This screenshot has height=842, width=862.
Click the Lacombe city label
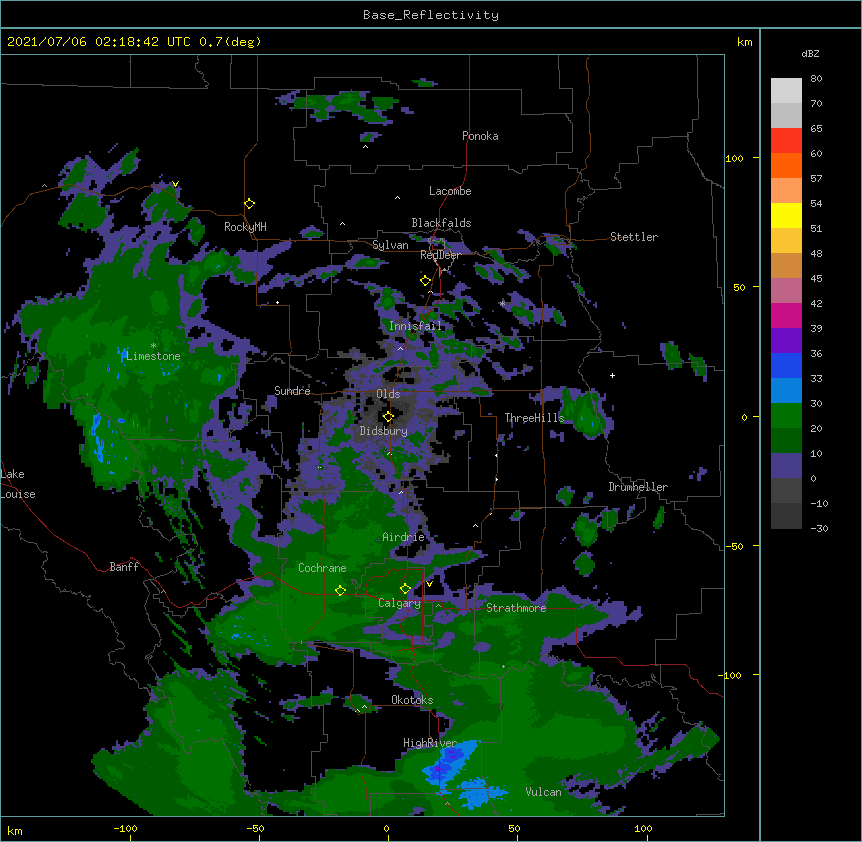450,191
